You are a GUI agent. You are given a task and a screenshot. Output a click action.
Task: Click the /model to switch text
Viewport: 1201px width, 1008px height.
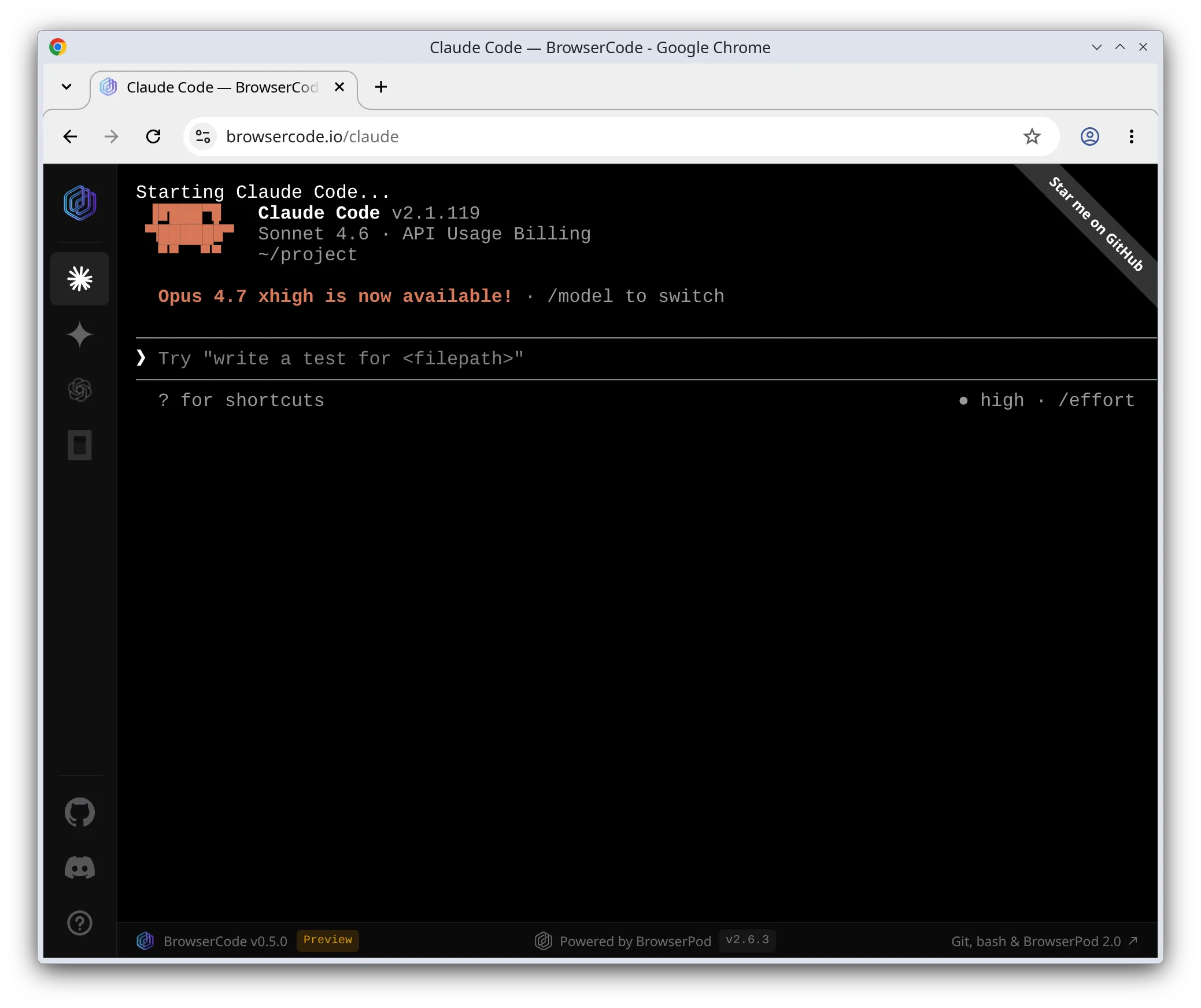click(635, 296)
